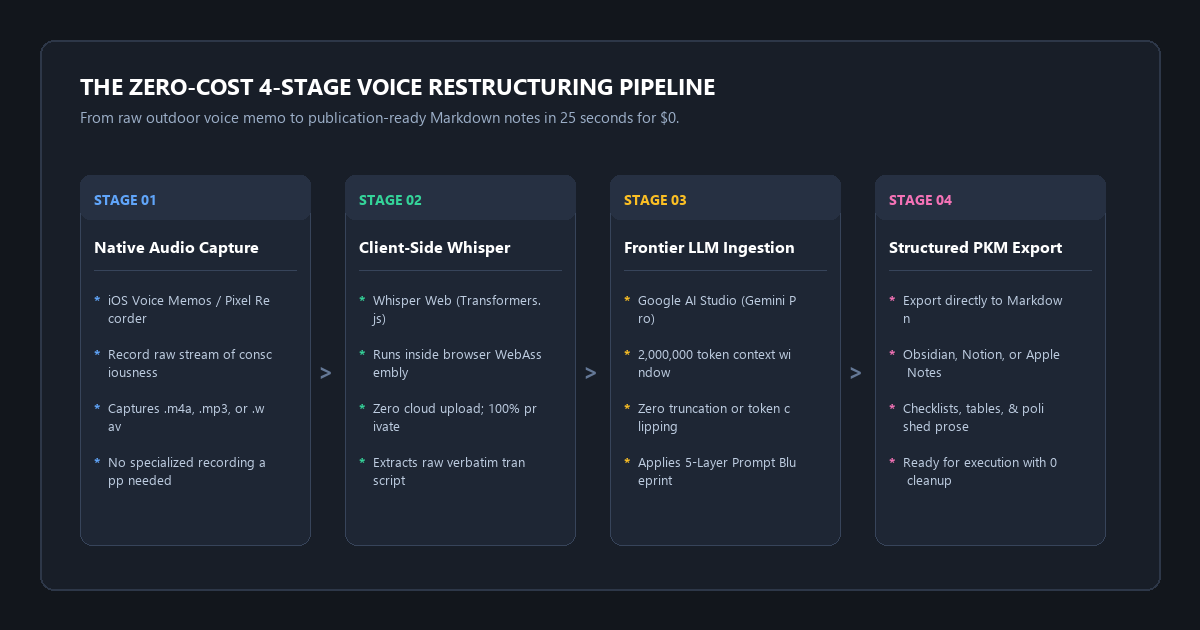1200x630 pixels.
Task: Click the "STAGE 03" header label
Action: pos(655,200)
